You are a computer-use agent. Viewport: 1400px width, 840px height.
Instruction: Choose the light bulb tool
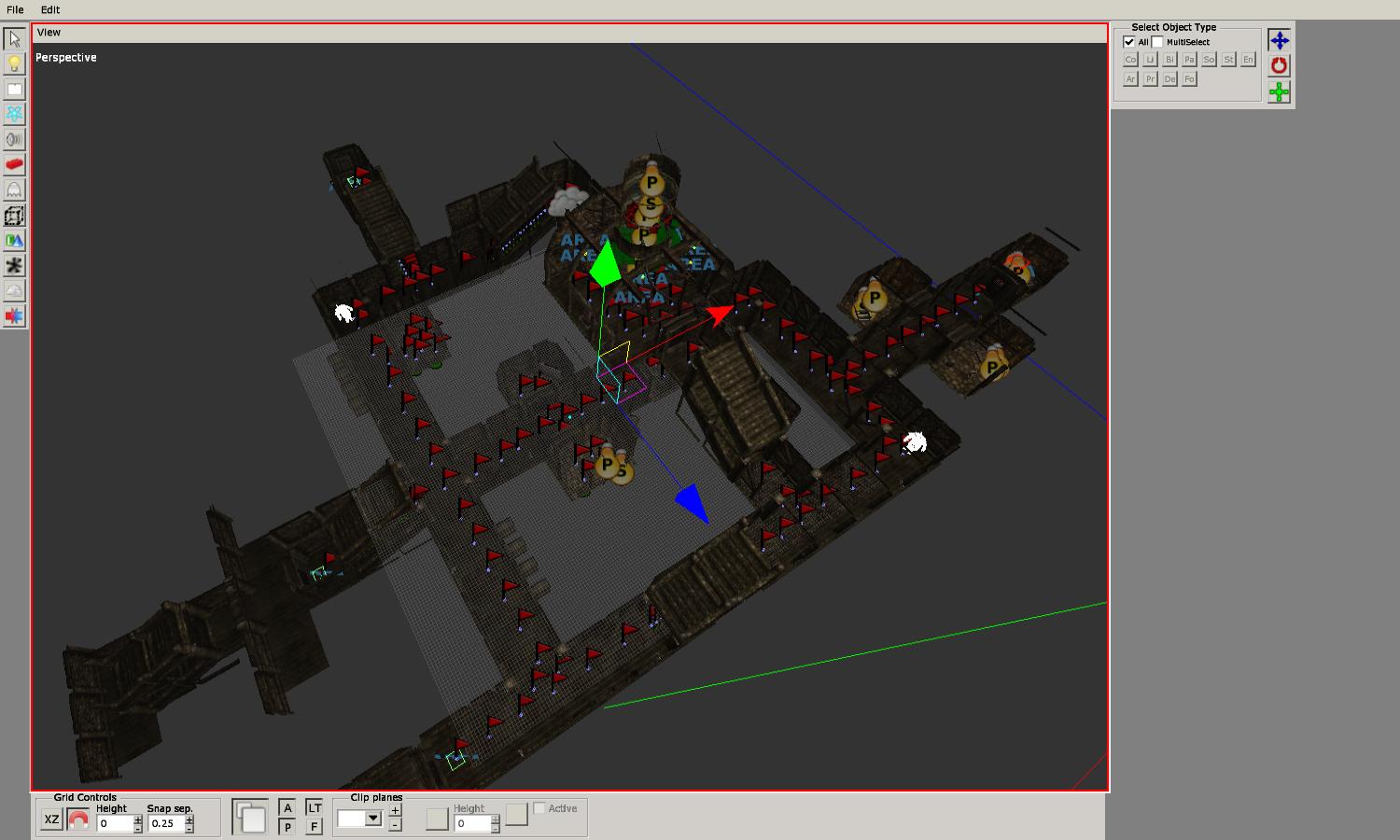(14, 64)
